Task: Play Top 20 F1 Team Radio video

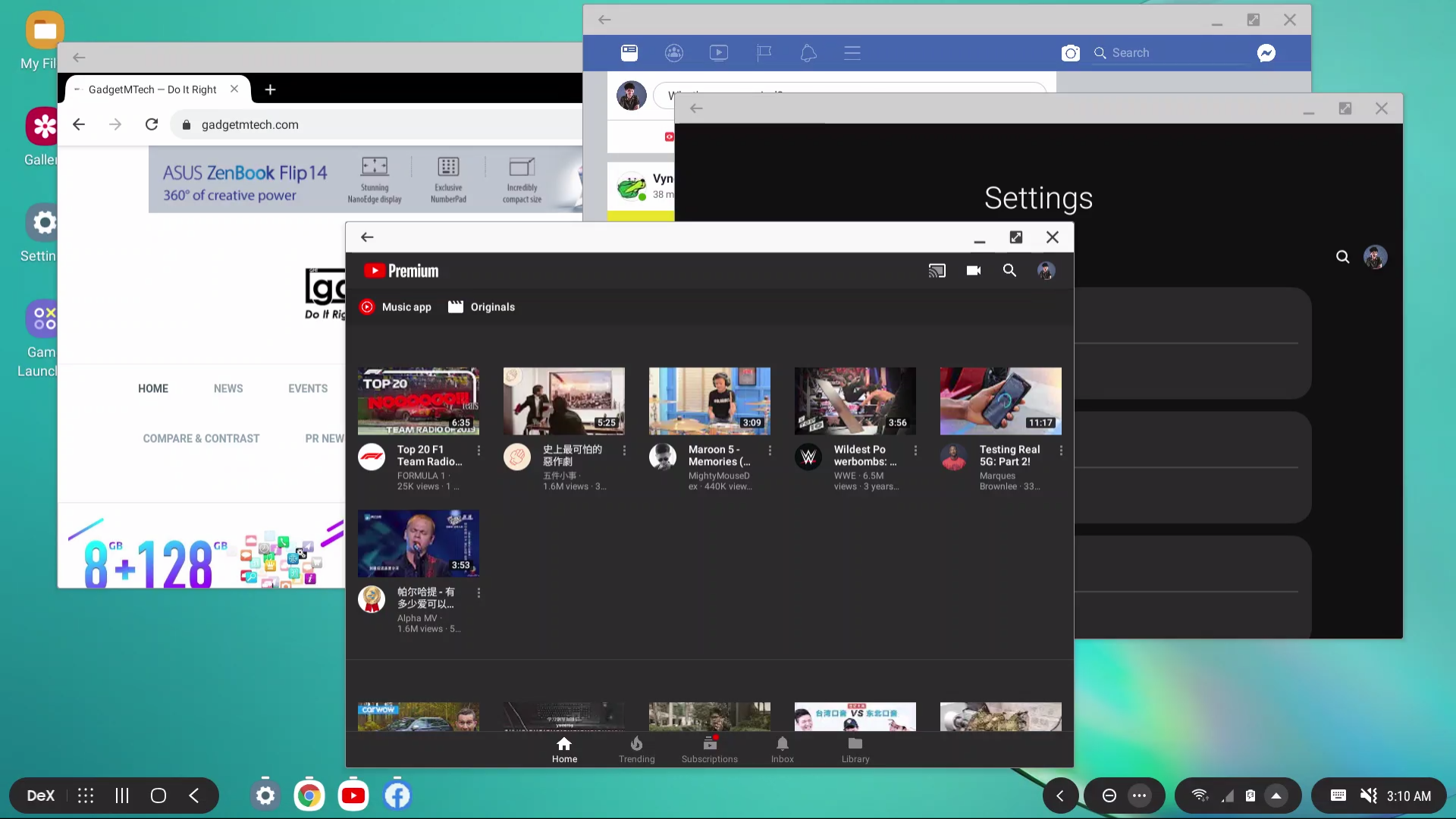Action: point(419,401)
